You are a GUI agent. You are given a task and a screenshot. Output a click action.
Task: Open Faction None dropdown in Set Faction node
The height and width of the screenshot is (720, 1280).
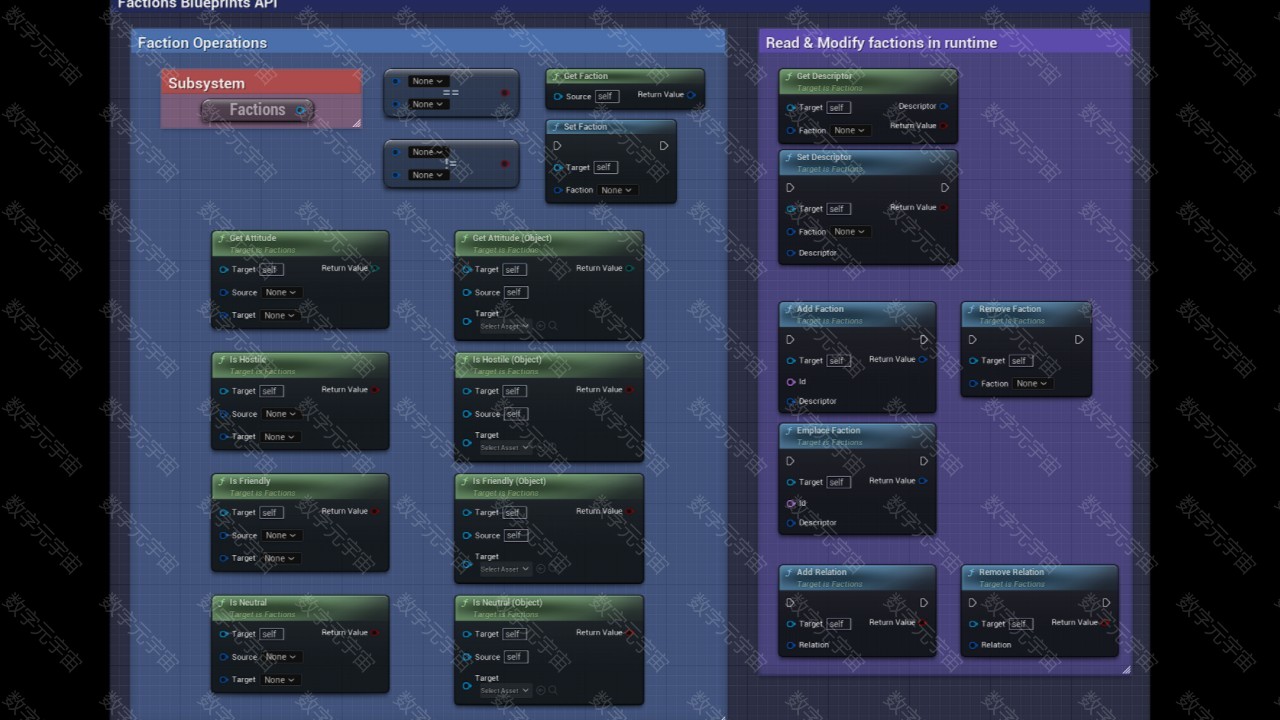617,190
